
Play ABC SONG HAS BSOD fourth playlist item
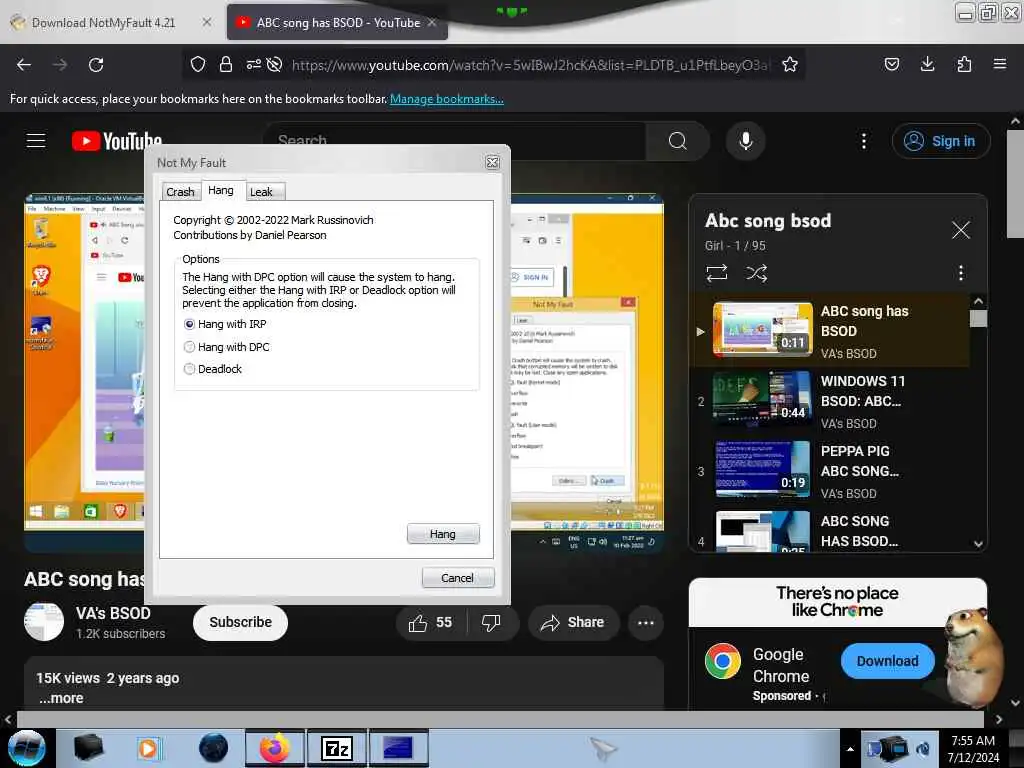(832, 530)
